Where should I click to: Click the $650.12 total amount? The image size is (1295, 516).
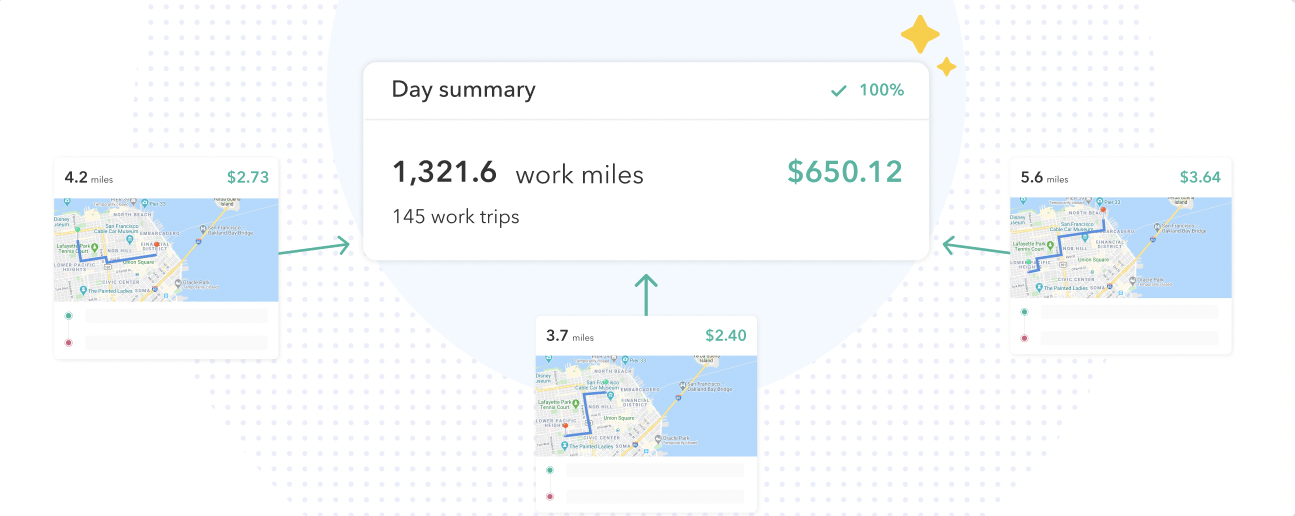(x=844, y=172)
